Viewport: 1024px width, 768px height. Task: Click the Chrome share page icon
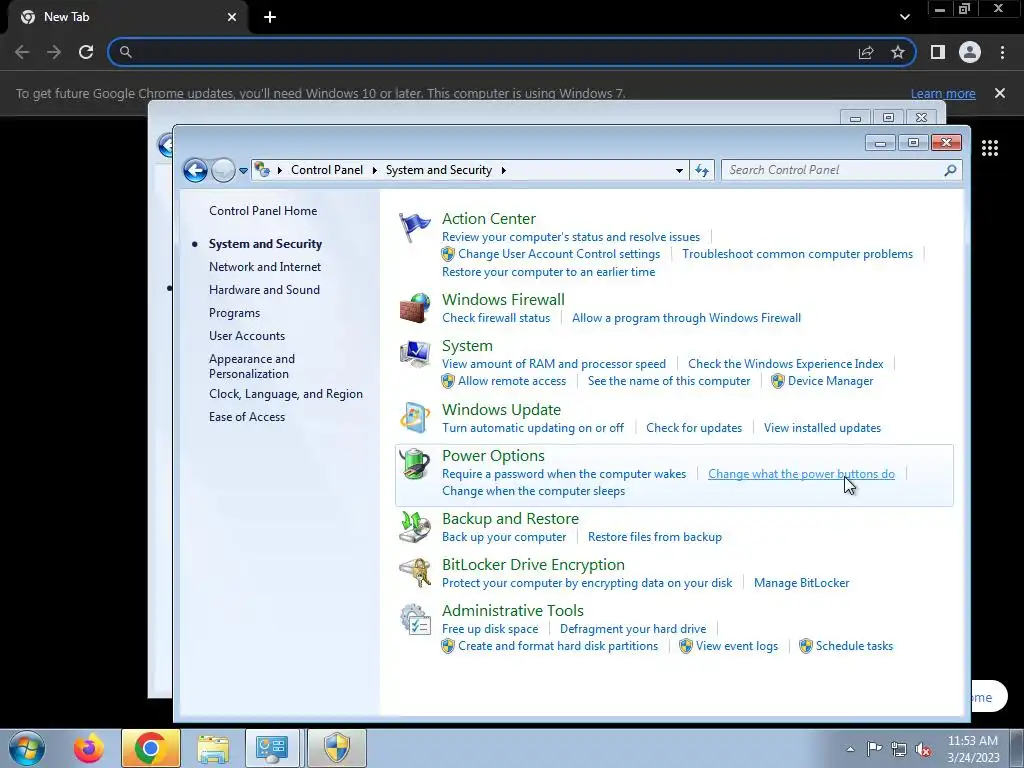pyautogui.click(x=866, y=52)
